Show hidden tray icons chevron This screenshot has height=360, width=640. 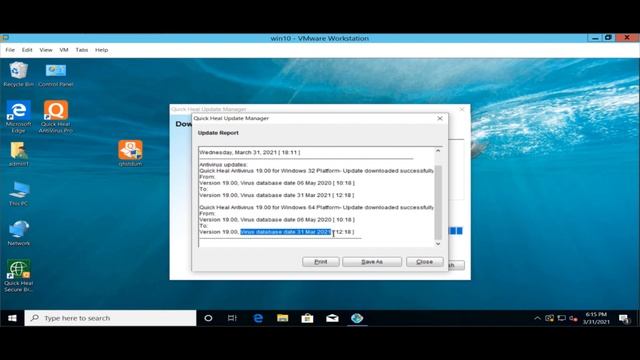click(537, 318)
